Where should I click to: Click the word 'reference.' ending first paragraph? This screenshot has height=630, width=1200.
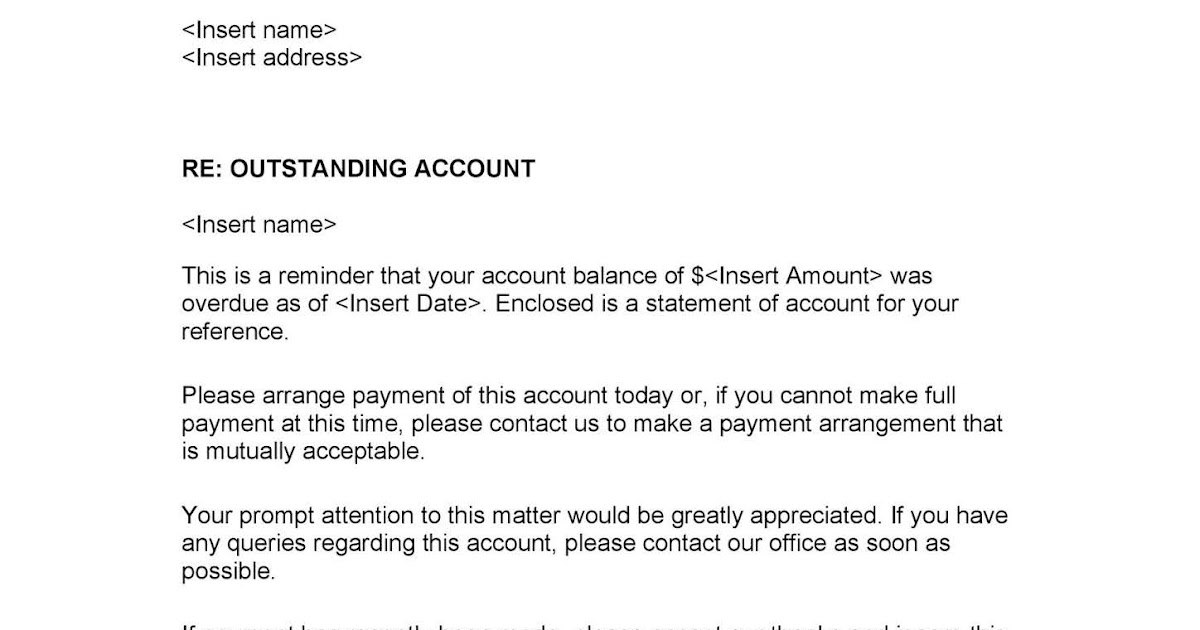pyautogui.click(x=235, y=332)
